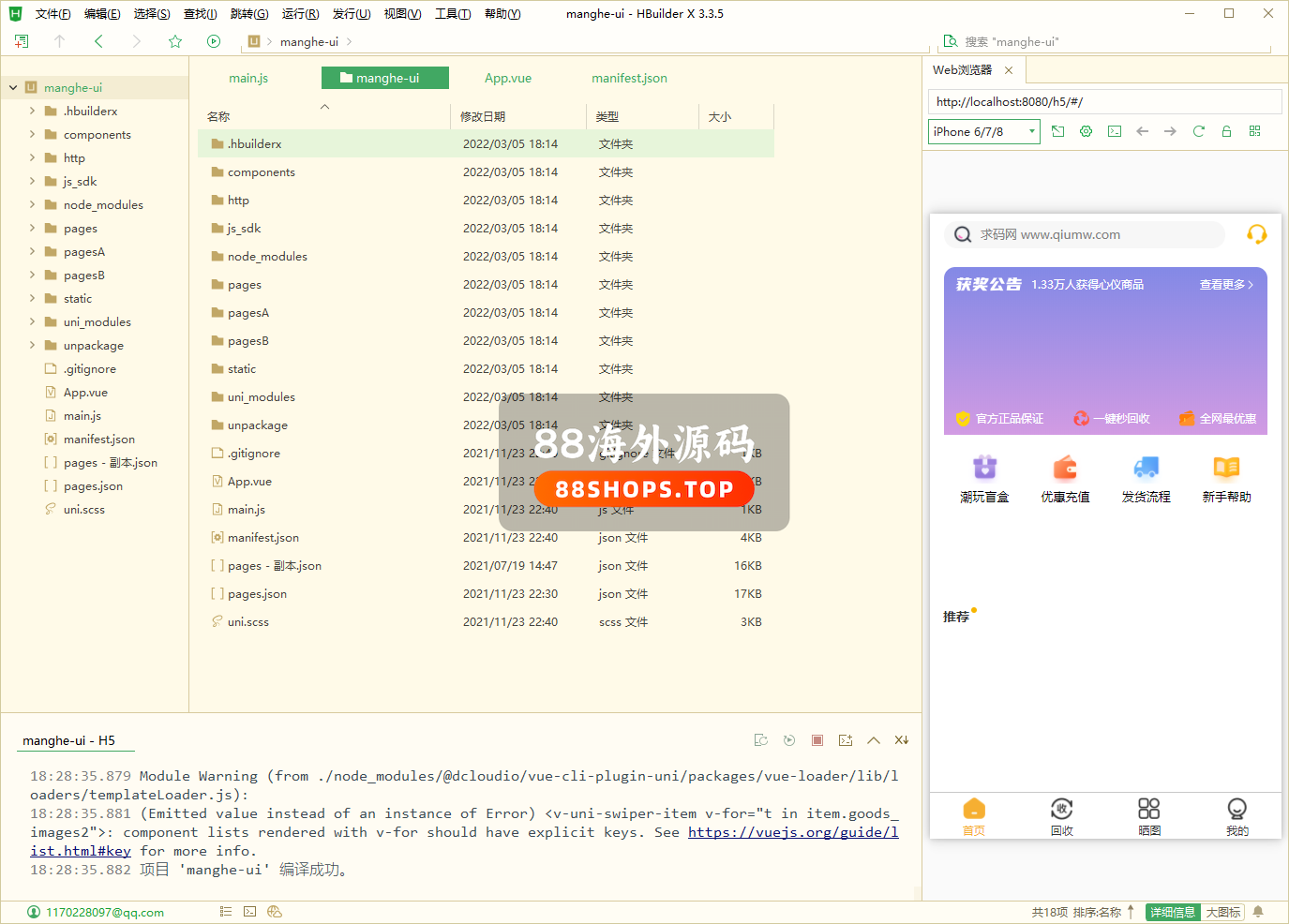Switch to 大图标 view mode
The height and width of the screenshot is (924, 1289).
point(1222,912)
